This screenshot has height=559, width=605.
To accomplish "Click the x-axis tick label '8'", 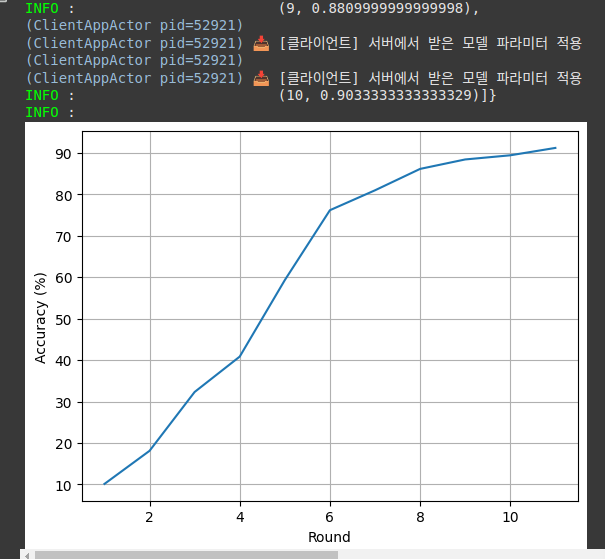I will (420, 517).
